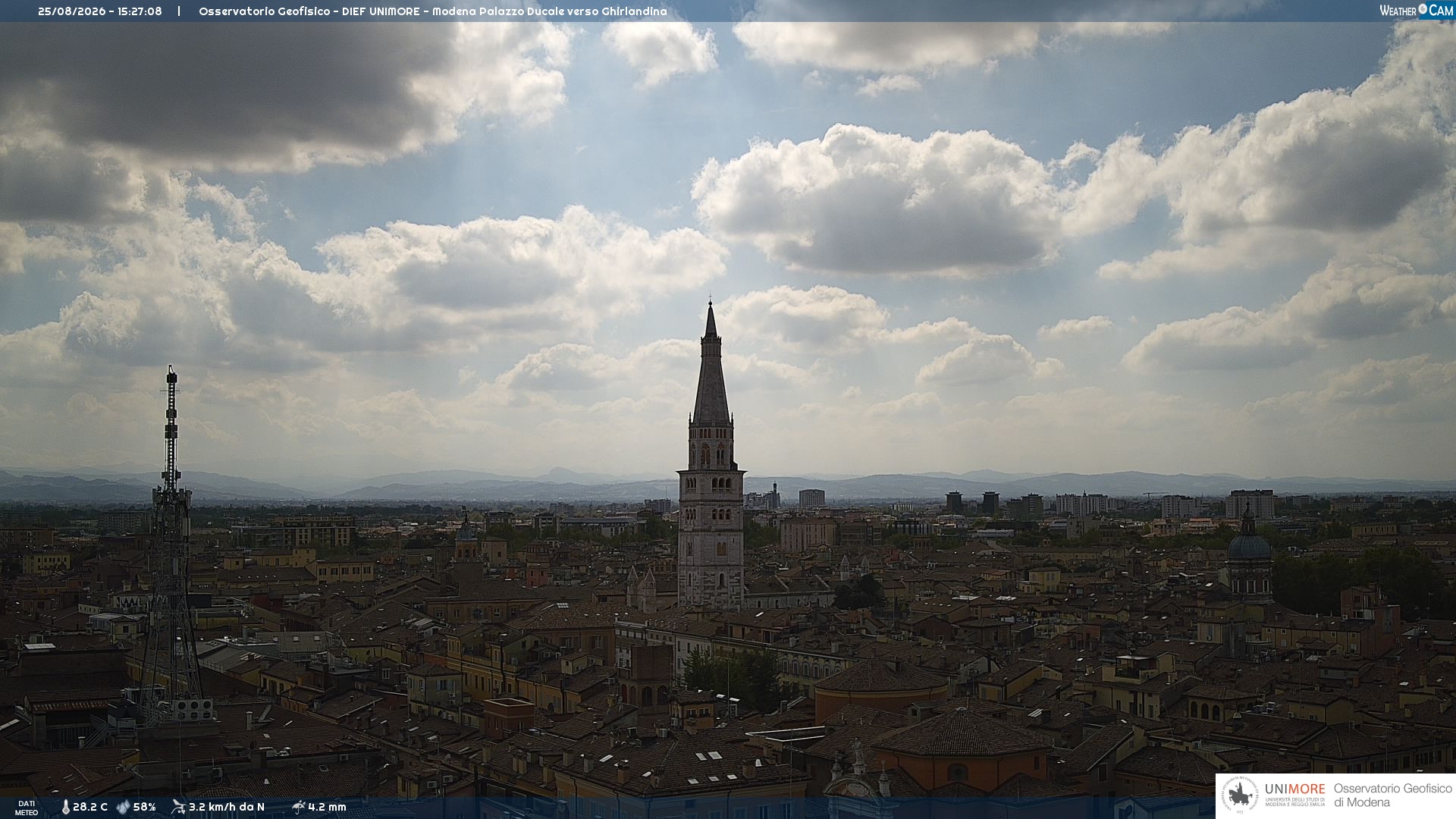Click the 4.2 mm rainfall value
This screenshot has height=819, width=1456.
pos(327,807)
